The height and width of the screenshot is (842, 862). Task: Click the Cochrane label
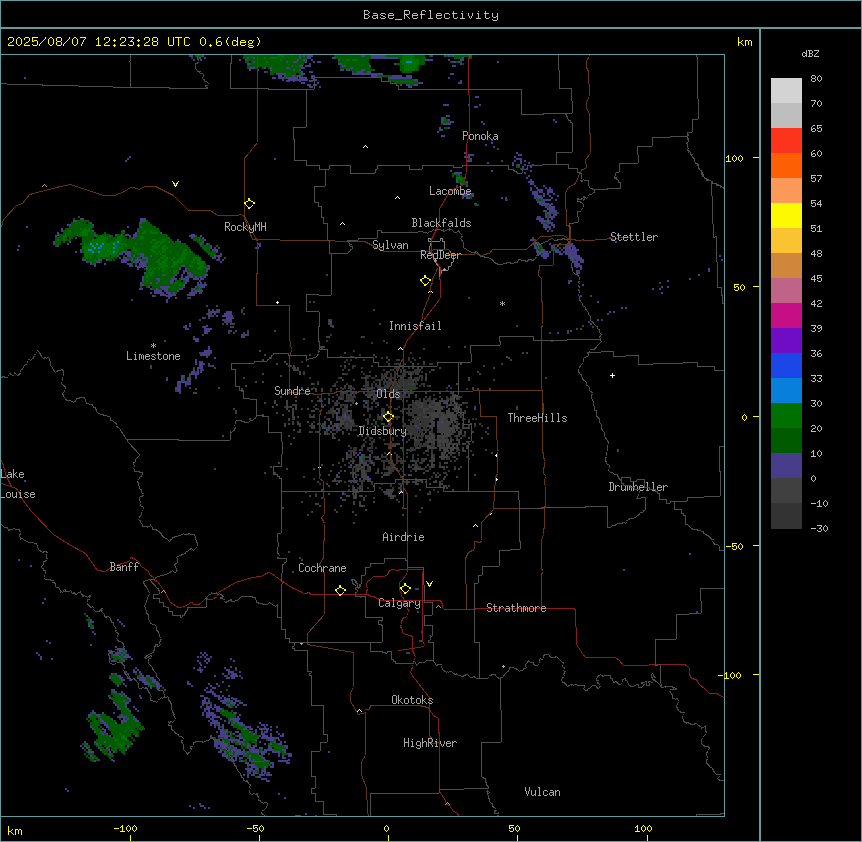click(322, 568)
